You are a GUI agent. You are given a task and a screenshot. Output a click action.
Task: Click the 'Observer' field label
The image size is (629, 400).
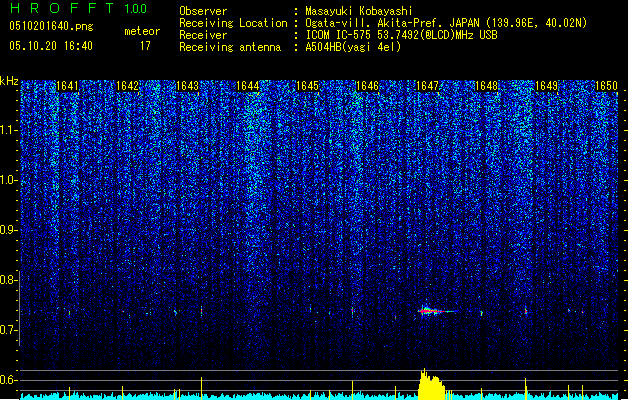203,11
